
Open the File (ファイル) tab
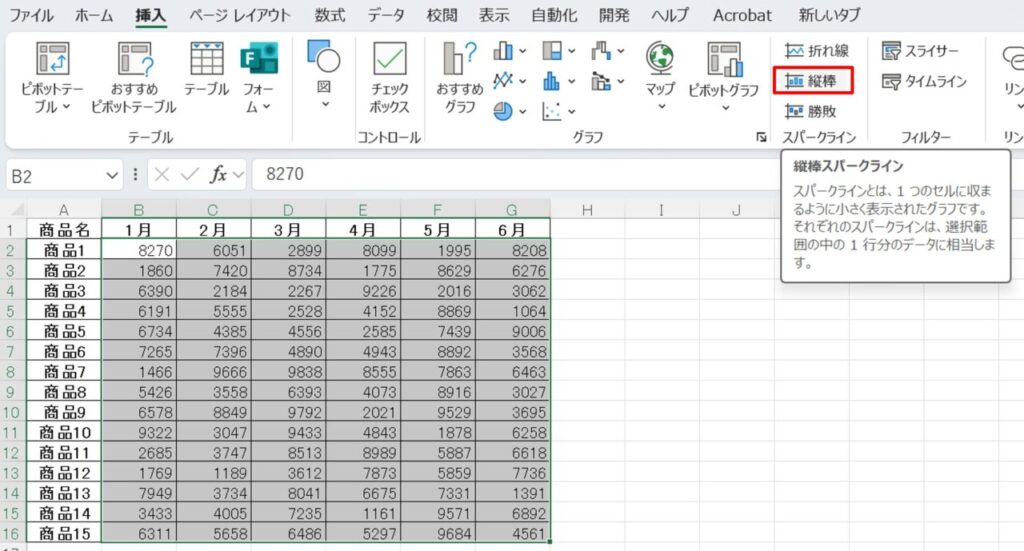click(x=31, y=15)
